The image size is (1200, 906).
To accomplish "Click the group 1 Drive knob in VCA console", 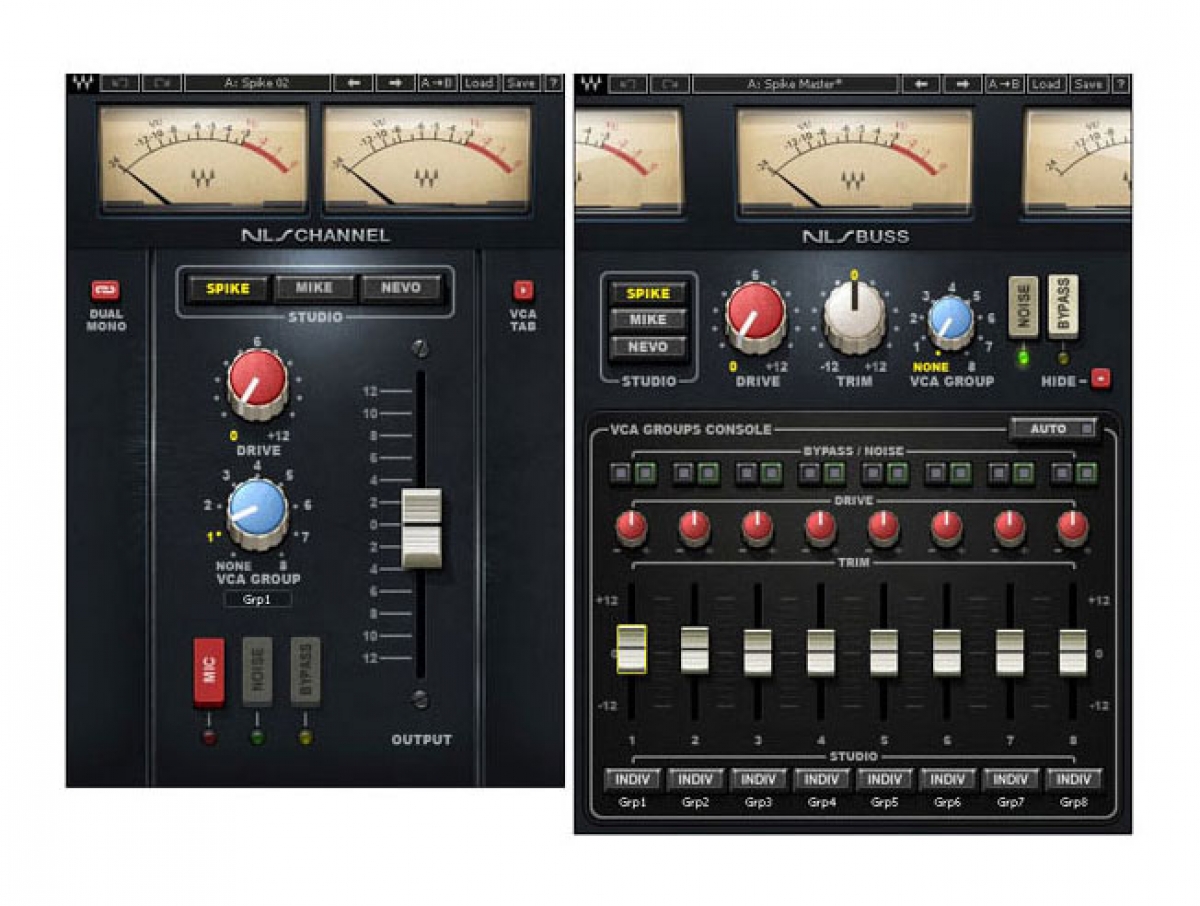I will tap(631, 527).
